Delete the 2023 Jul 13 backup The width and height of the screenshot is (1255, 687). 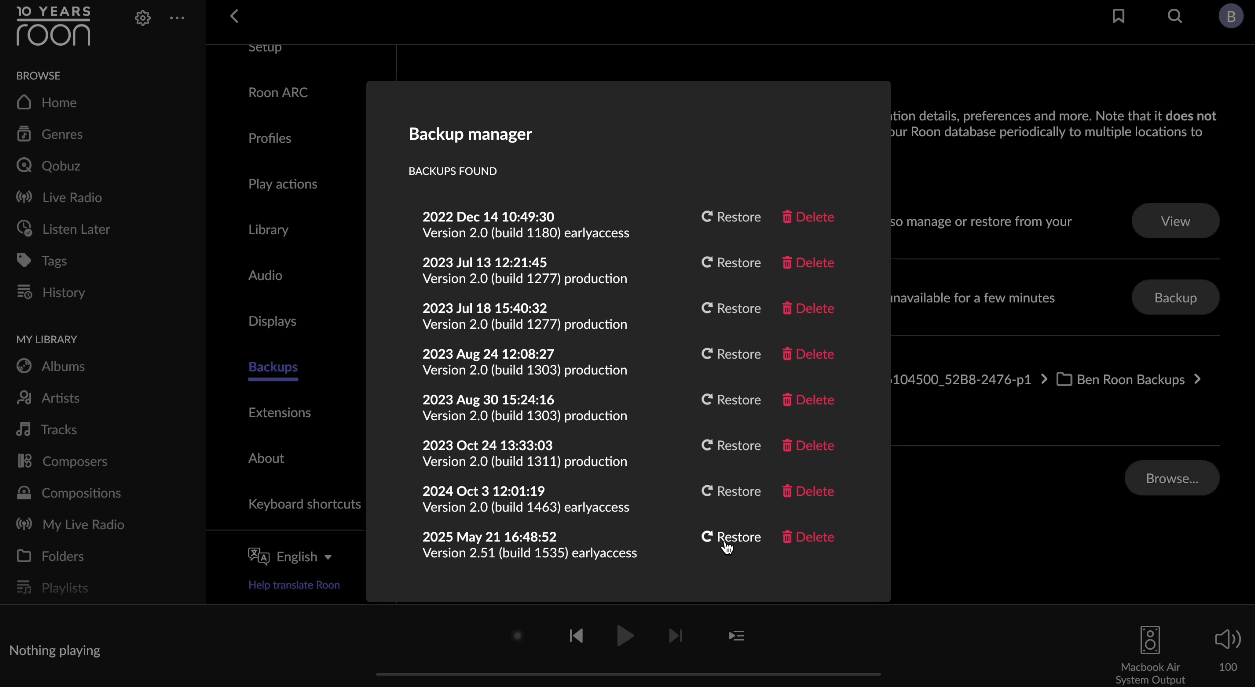807,263
